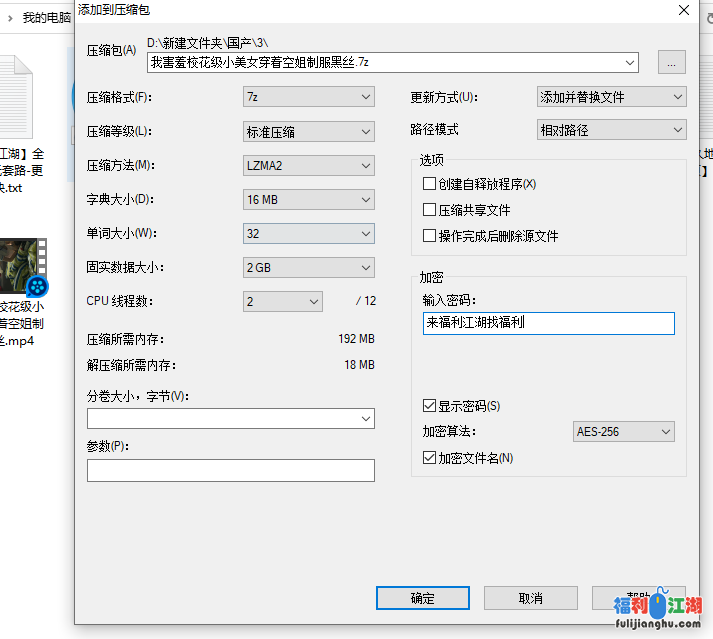Open the 更新方式 dropdown

(611, 97)
